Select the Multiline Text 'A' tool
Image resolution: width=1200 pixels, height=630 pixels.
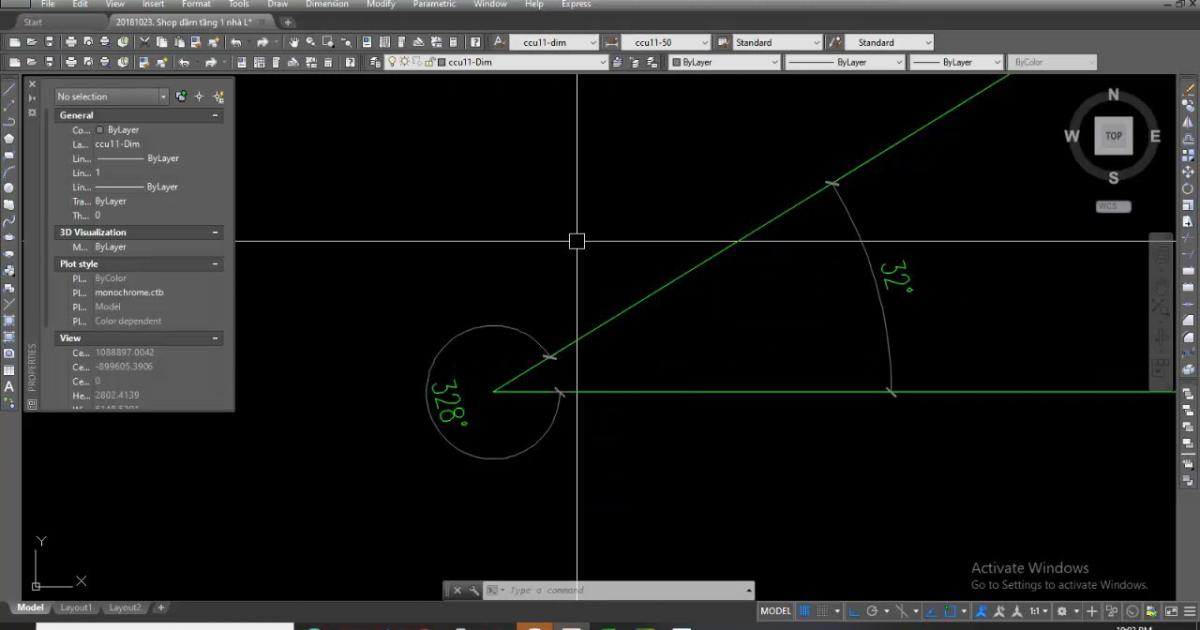(9, 386)
